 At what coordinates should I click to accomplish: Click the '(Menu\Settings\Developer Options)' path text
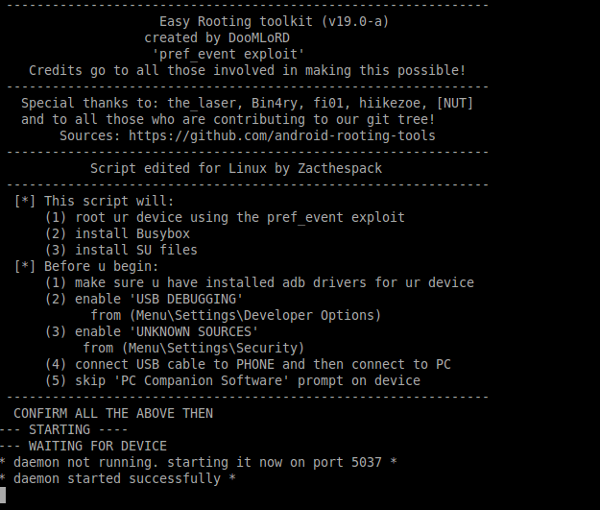[x=255, y=315]
